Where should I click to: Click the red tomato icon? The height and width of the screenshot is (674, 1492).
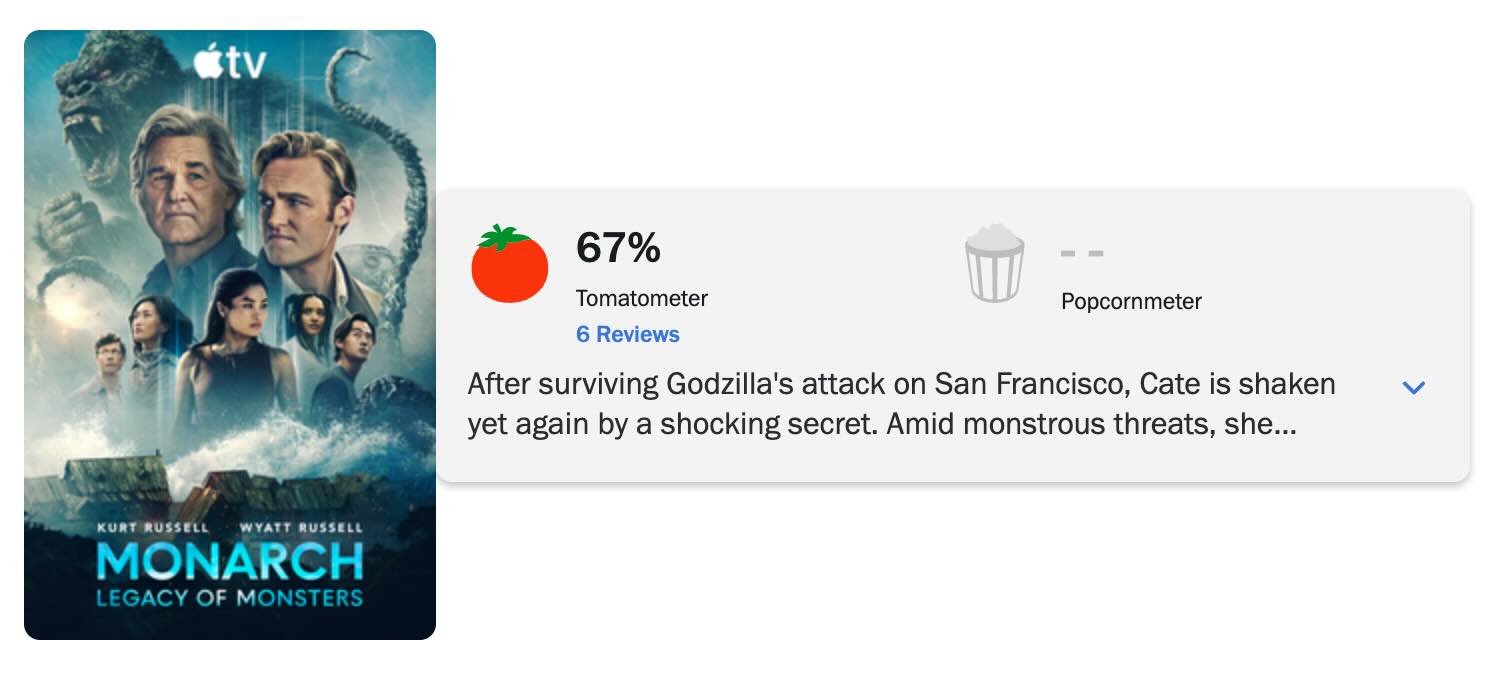click(x=510, y=265)
